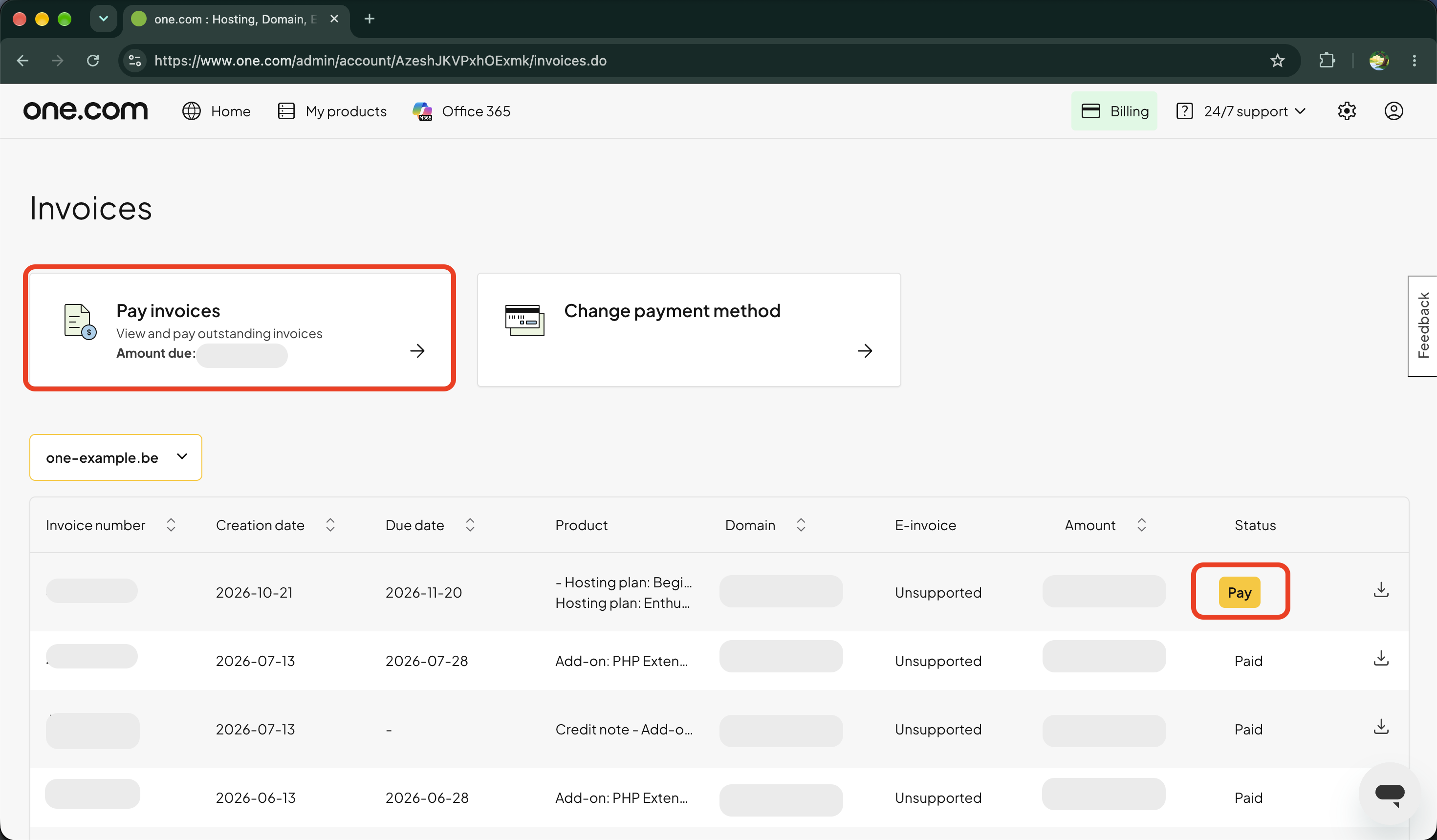Open the user profile icon
1437x840 pixels.
coord(1393,111)
